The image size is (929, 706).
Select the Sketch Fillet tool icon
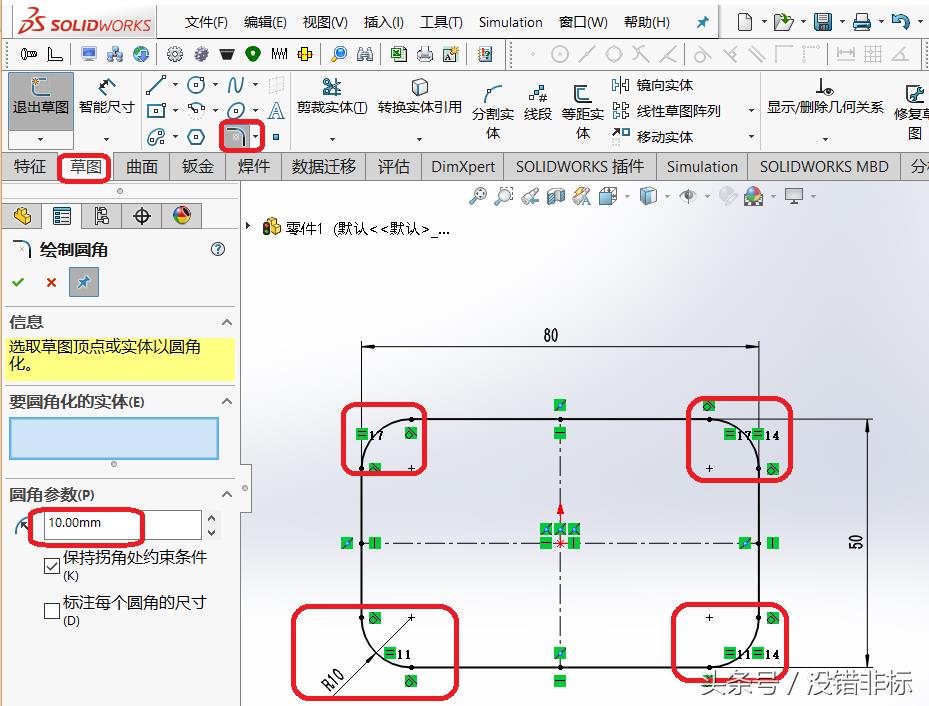pyautogui.click(x=236, y=136)
